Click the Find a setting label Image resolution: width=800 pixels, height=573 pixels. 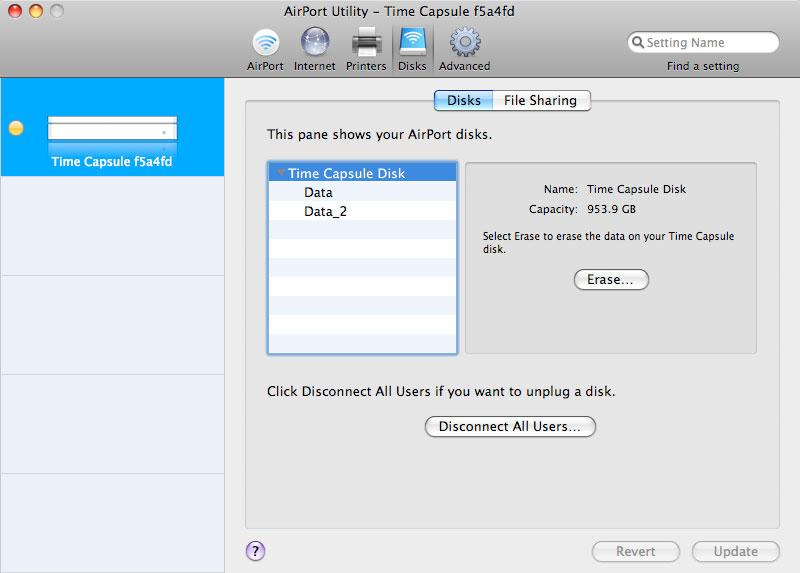[x=703, y=66]
